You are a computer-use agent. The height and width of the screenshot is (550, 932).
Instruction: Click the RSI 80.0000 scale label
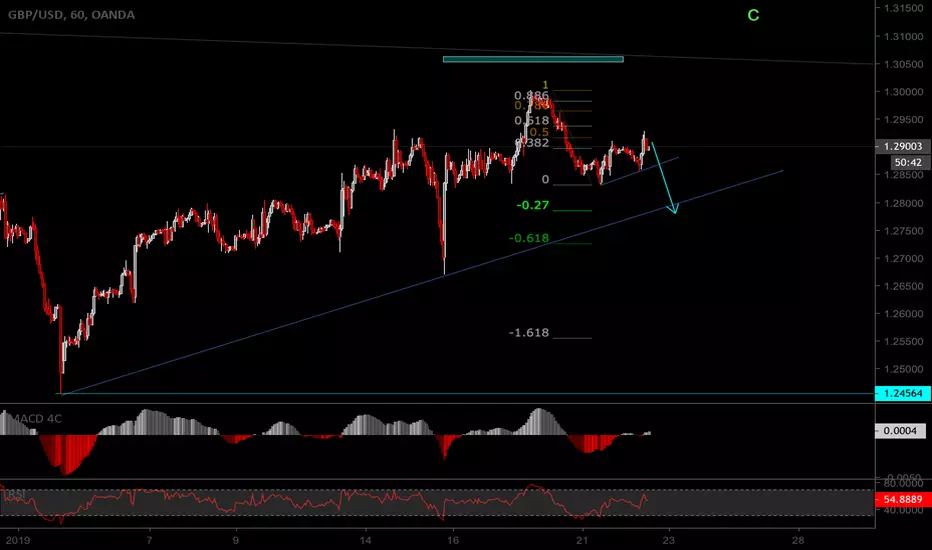coord(903,483)
